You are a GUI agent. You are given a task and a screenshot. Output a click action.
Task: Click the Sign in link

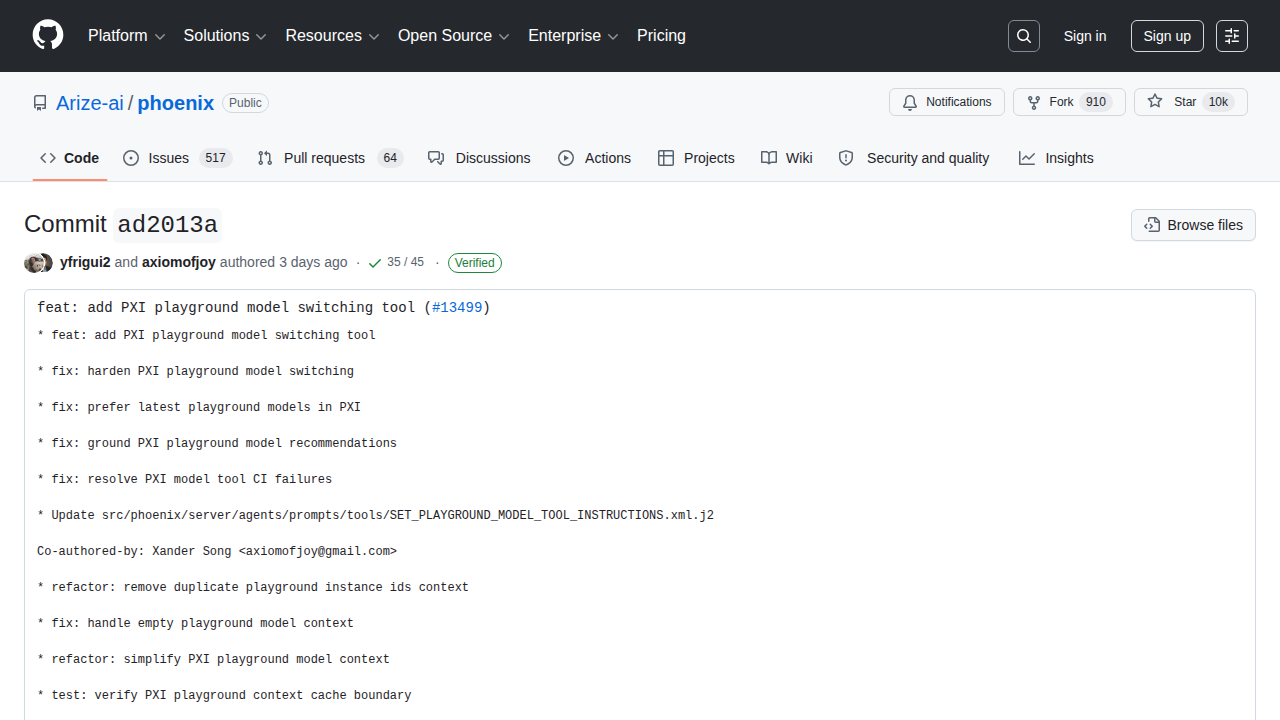point(1085,36)
